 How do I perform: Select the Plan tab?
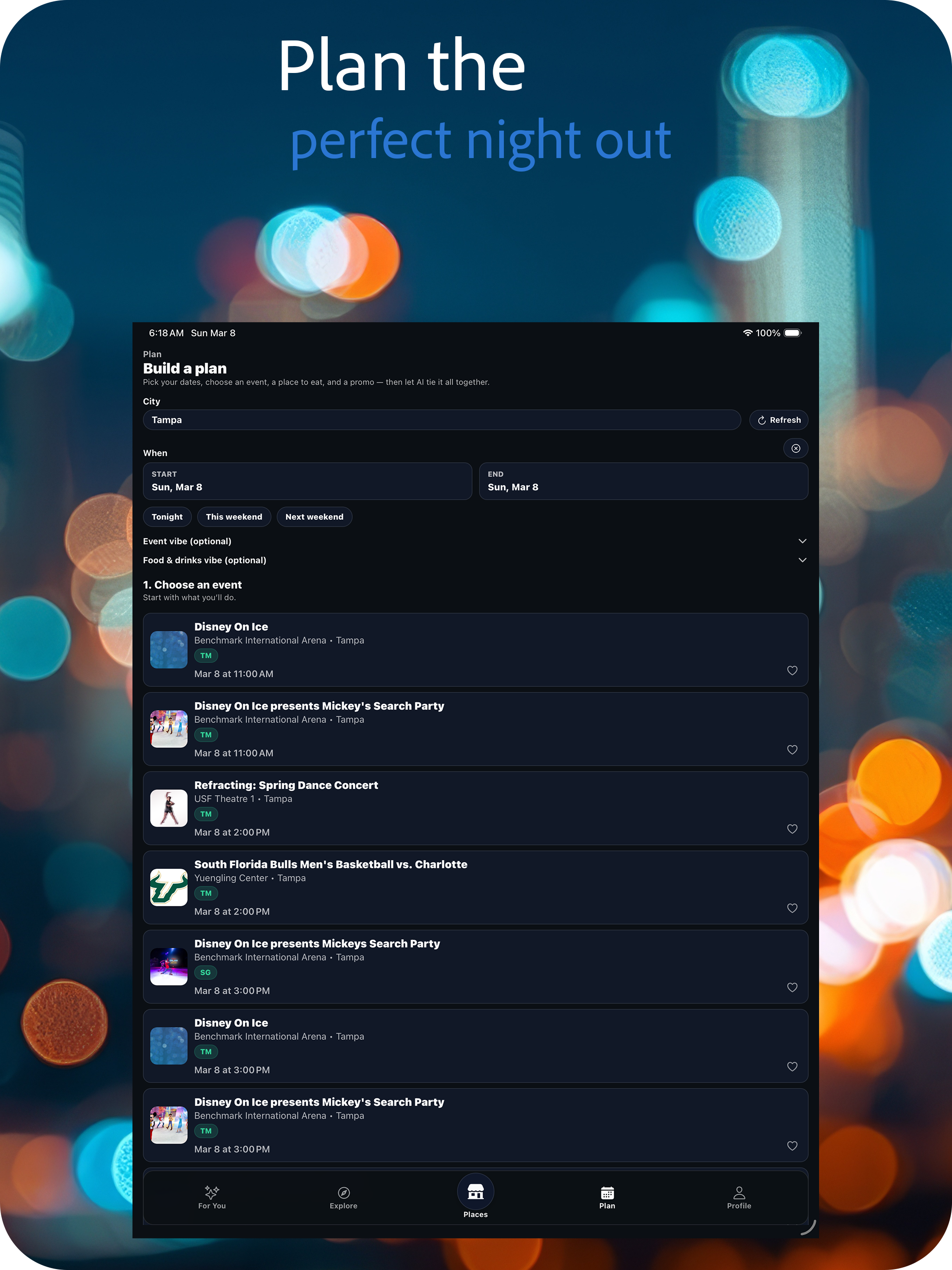pos(608,1197)
